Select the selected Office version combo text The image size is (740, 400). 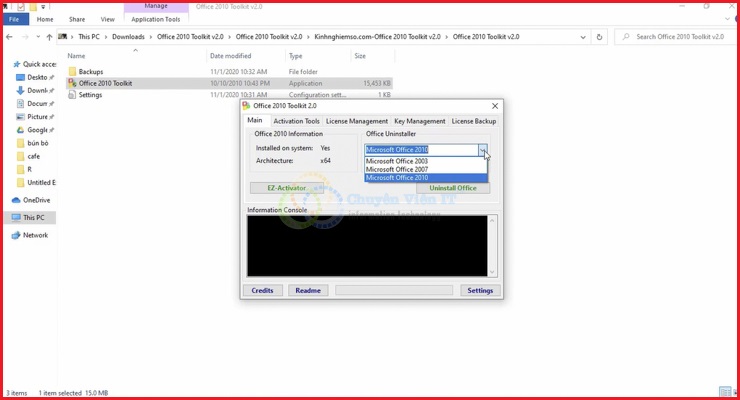pos(397,150)
